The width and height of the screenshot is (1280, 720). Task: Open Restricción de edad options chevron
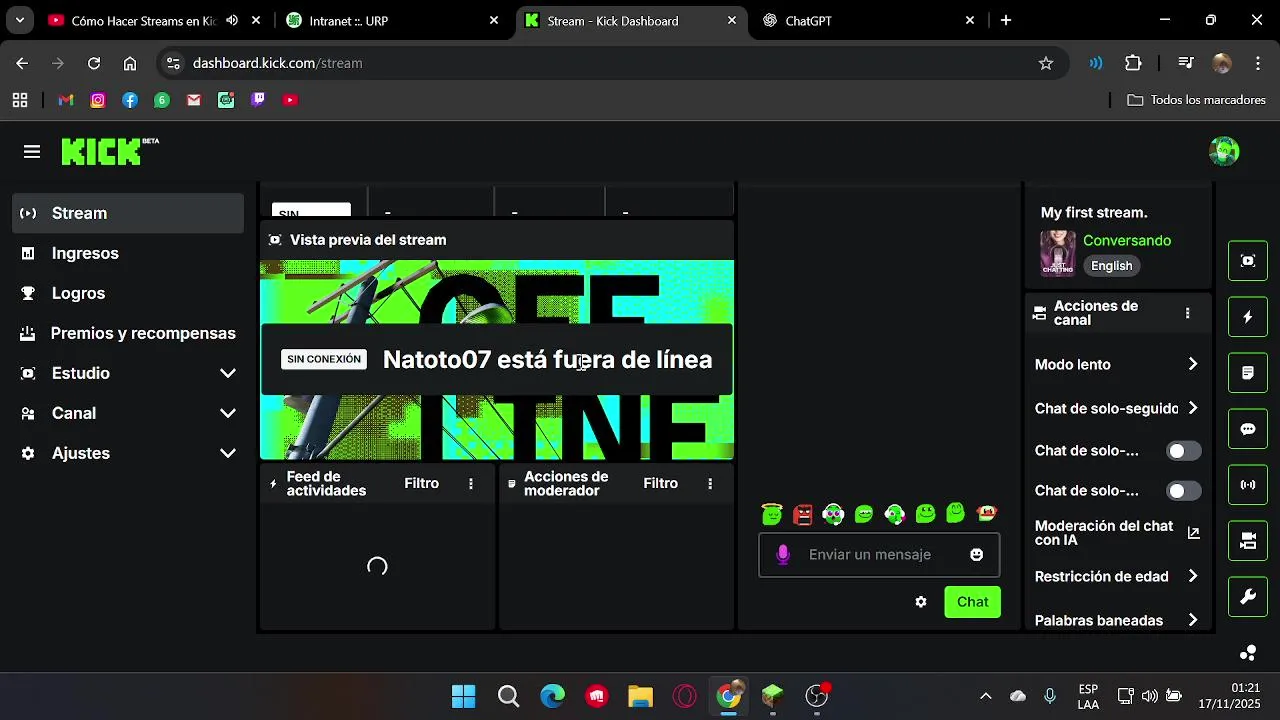[1192, 577]
